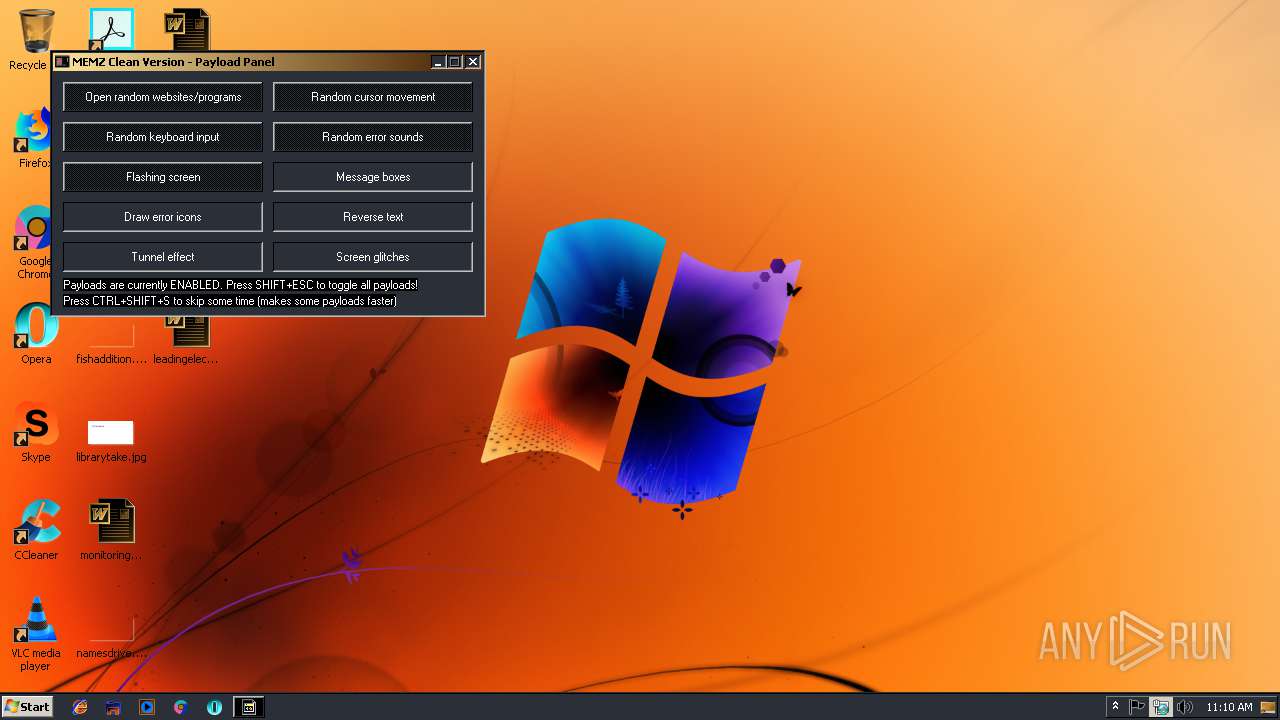Enable the Tunnel effect payload
1280x720 pixels.
coord(163,257)
